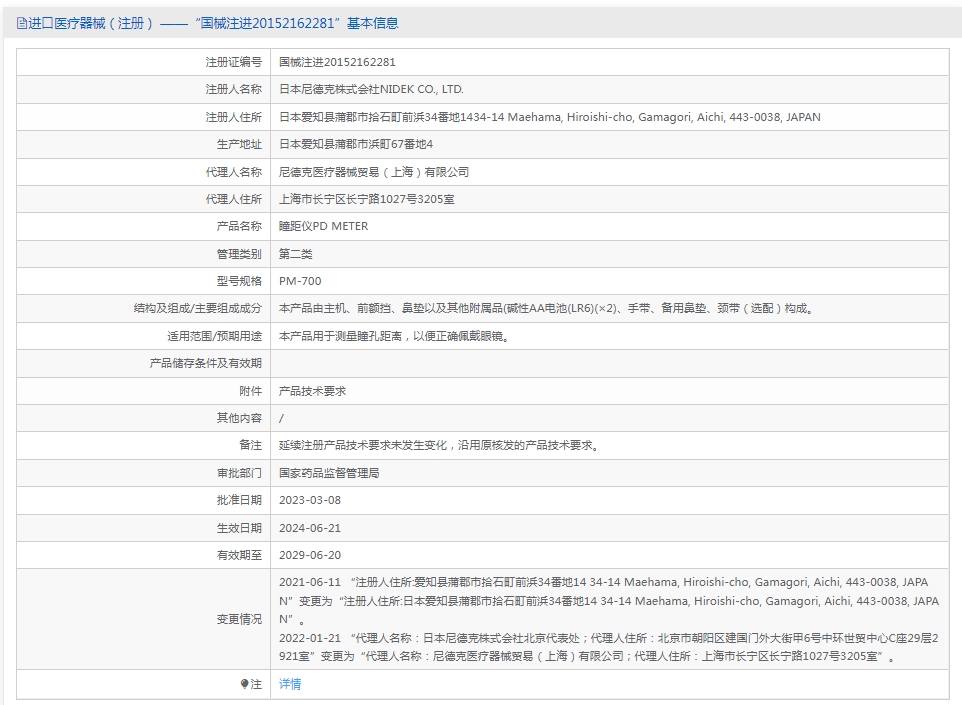962x705 pixels.
Task: Click the document icon beside the page title
Action: coord(22,23)
